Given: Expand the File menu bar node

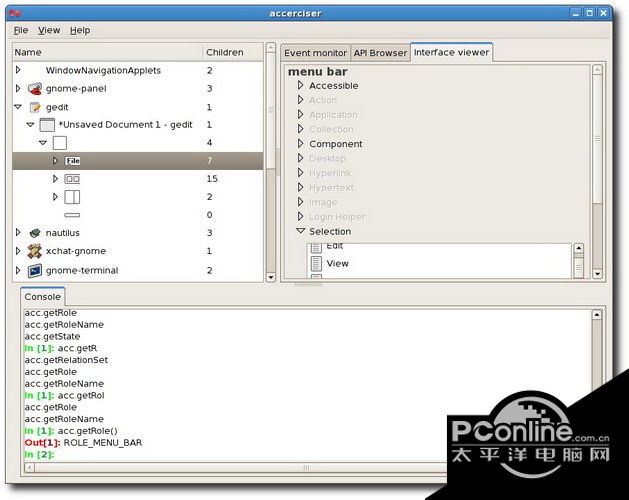Looking at the screenshot, I should (x=55, y=161).
